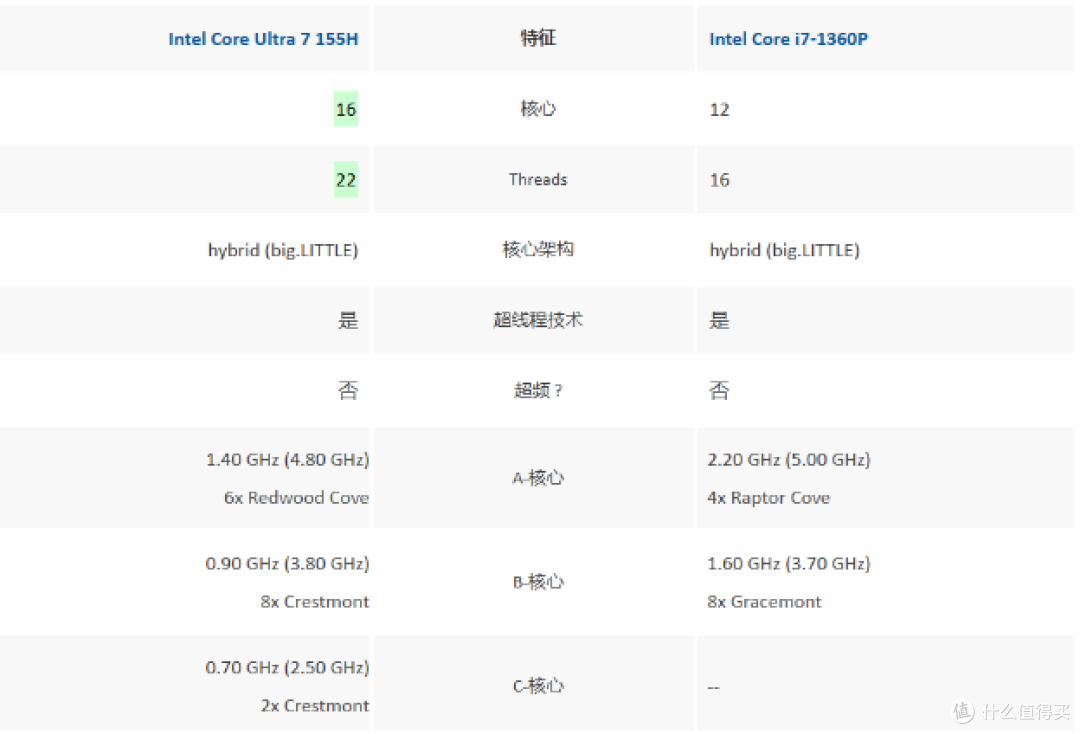This screenshot has width=1080, height=734.
Task: Click the i7-1360P thread count 16
Action: tap(719, 180)
